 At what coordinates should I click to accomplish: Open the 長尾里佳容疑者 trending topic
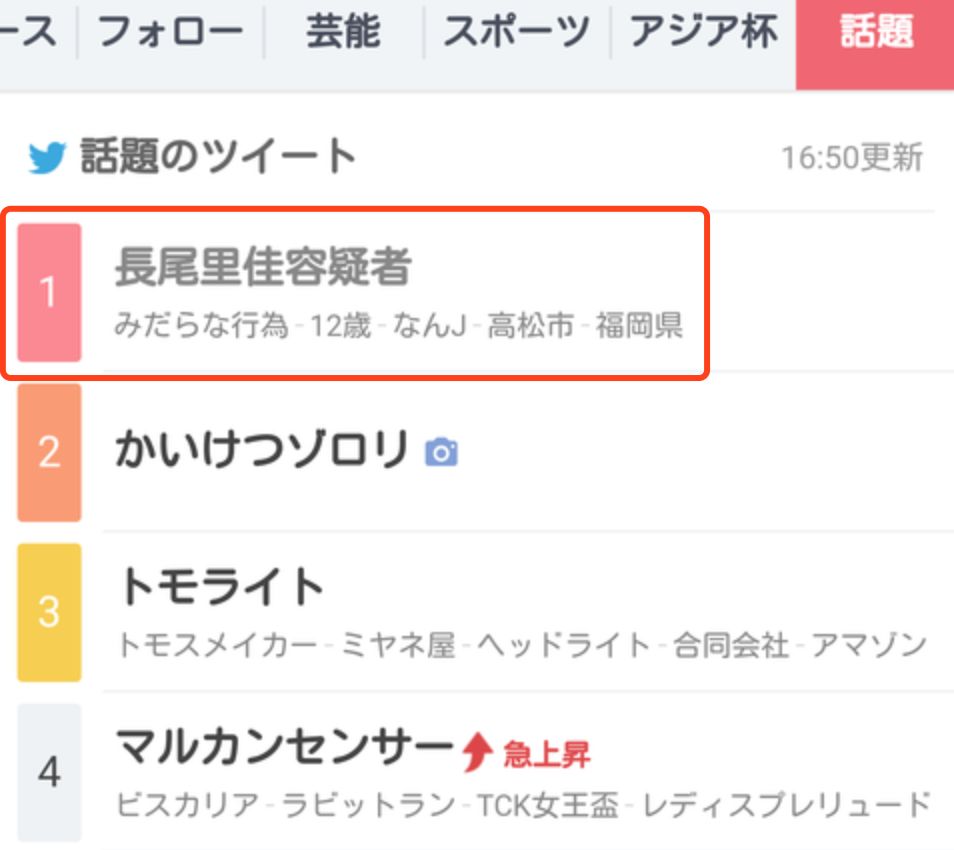tap(263, 268)
